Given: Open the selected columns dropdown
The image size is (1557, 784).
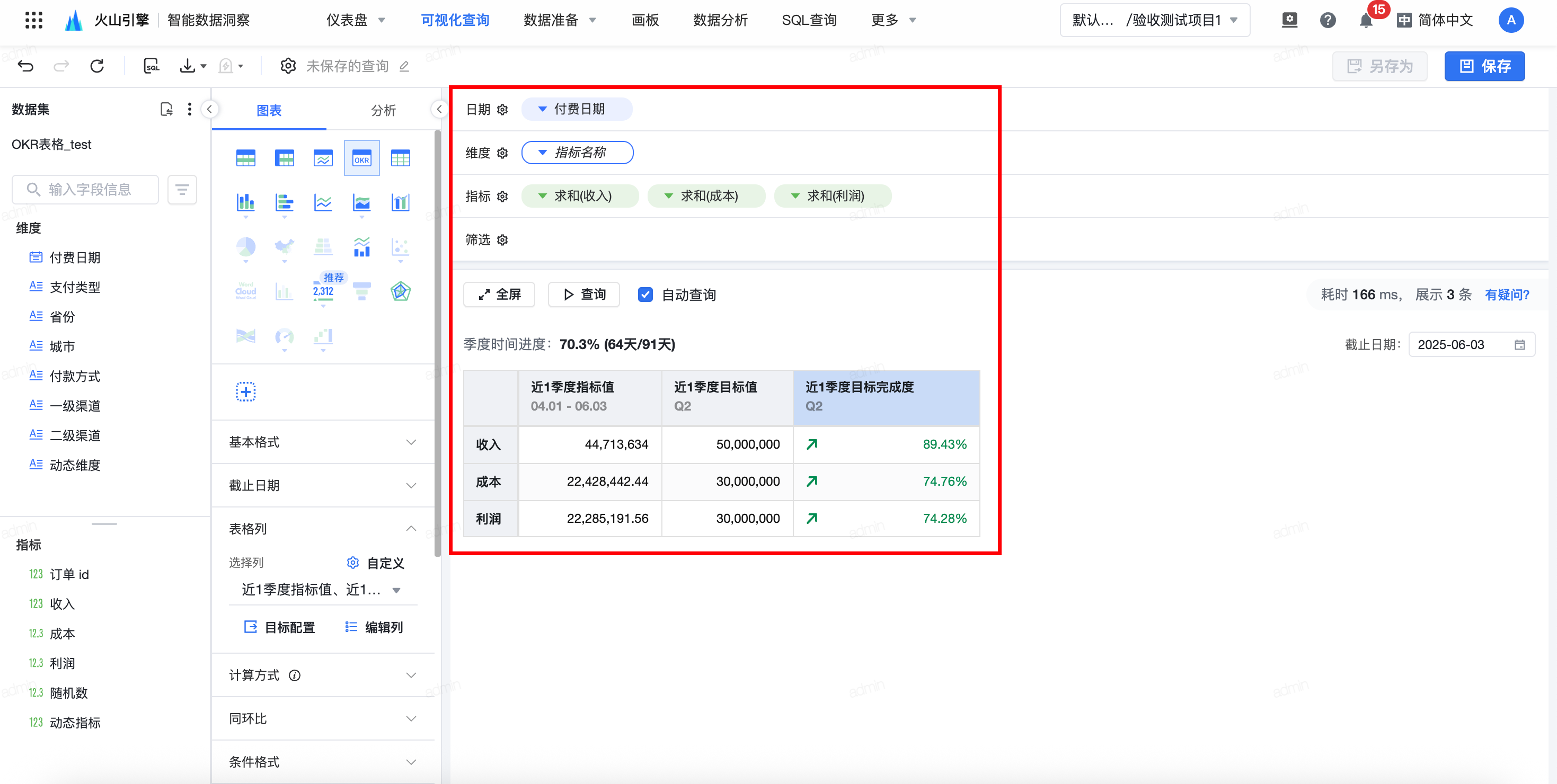Looking at the screenshot, I should (x=323, y=590).
